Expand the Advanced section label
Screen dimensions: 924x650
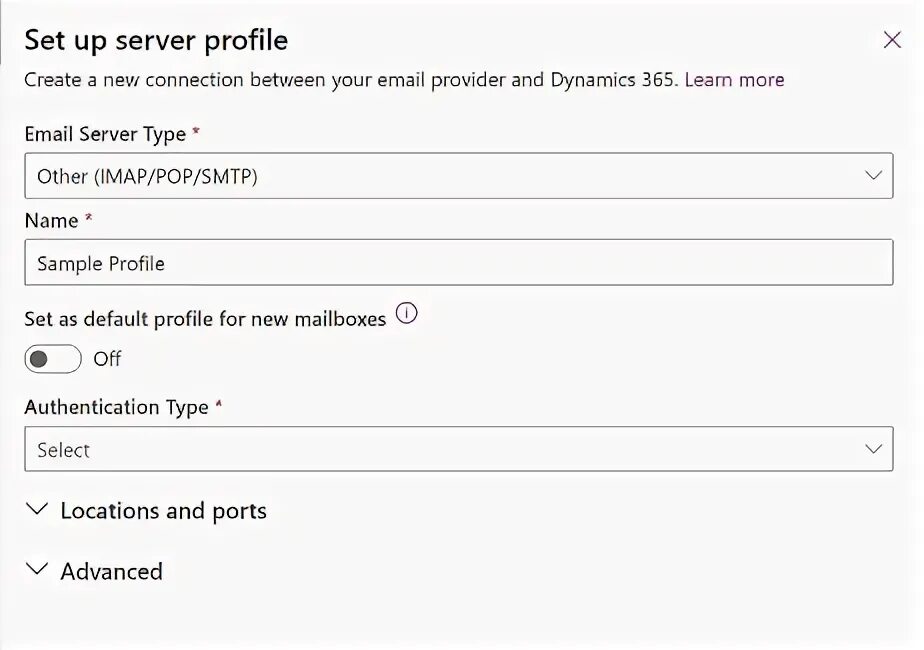click(111, 571)
